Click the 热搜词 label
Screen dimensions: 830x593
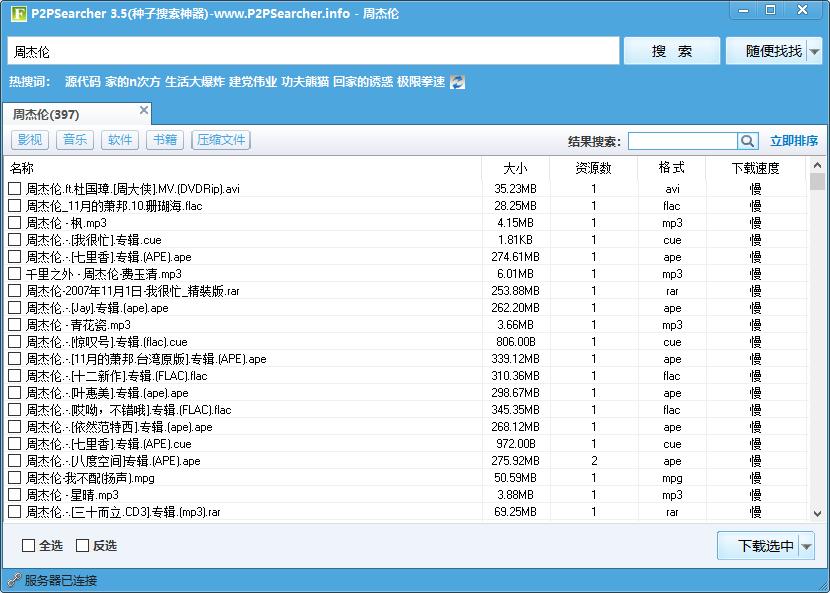(30, 82)
